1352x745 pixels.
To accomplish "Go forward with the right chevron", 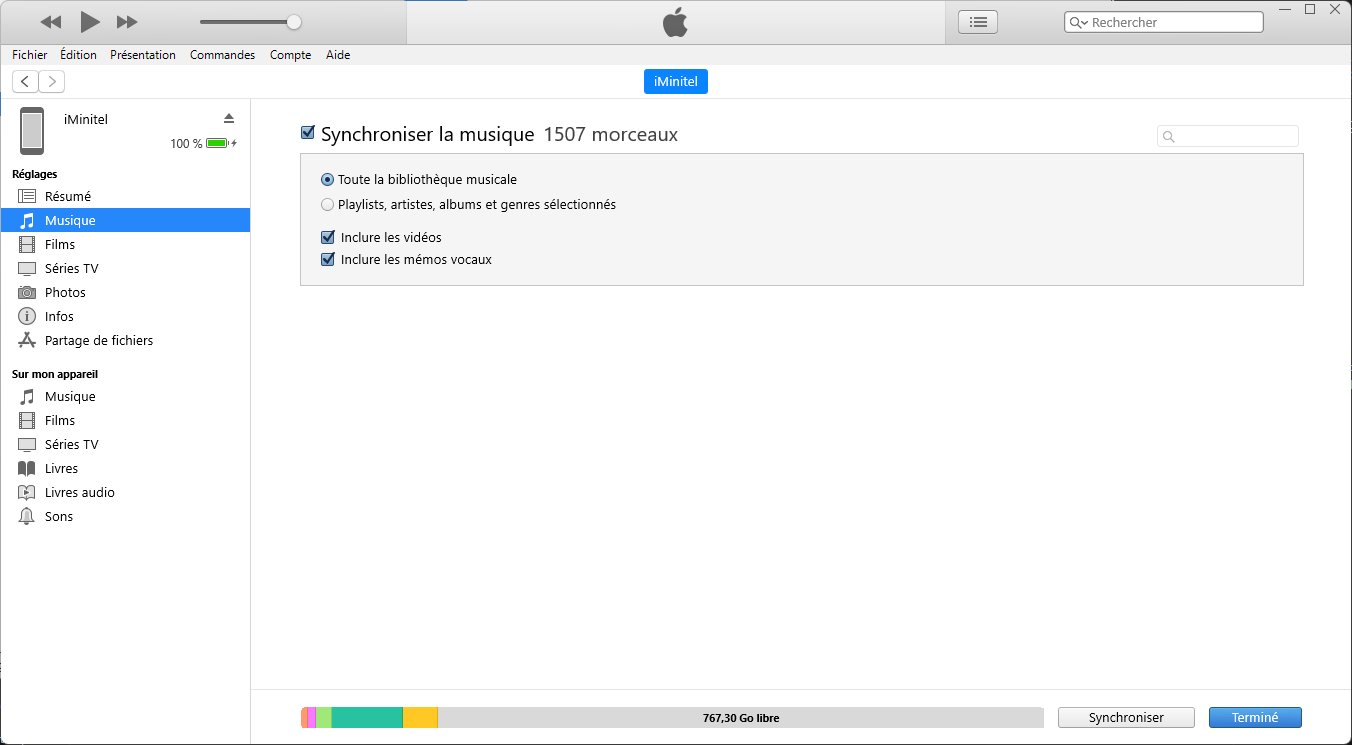I will tap(51, 82).
